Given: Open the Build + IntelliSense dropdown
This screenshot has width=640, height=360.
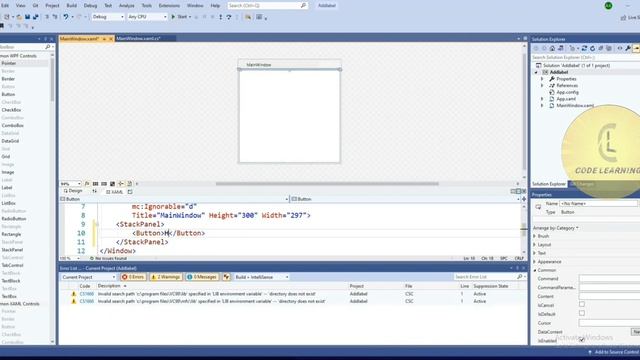Looking at the screenshot, I should (261, 277).
